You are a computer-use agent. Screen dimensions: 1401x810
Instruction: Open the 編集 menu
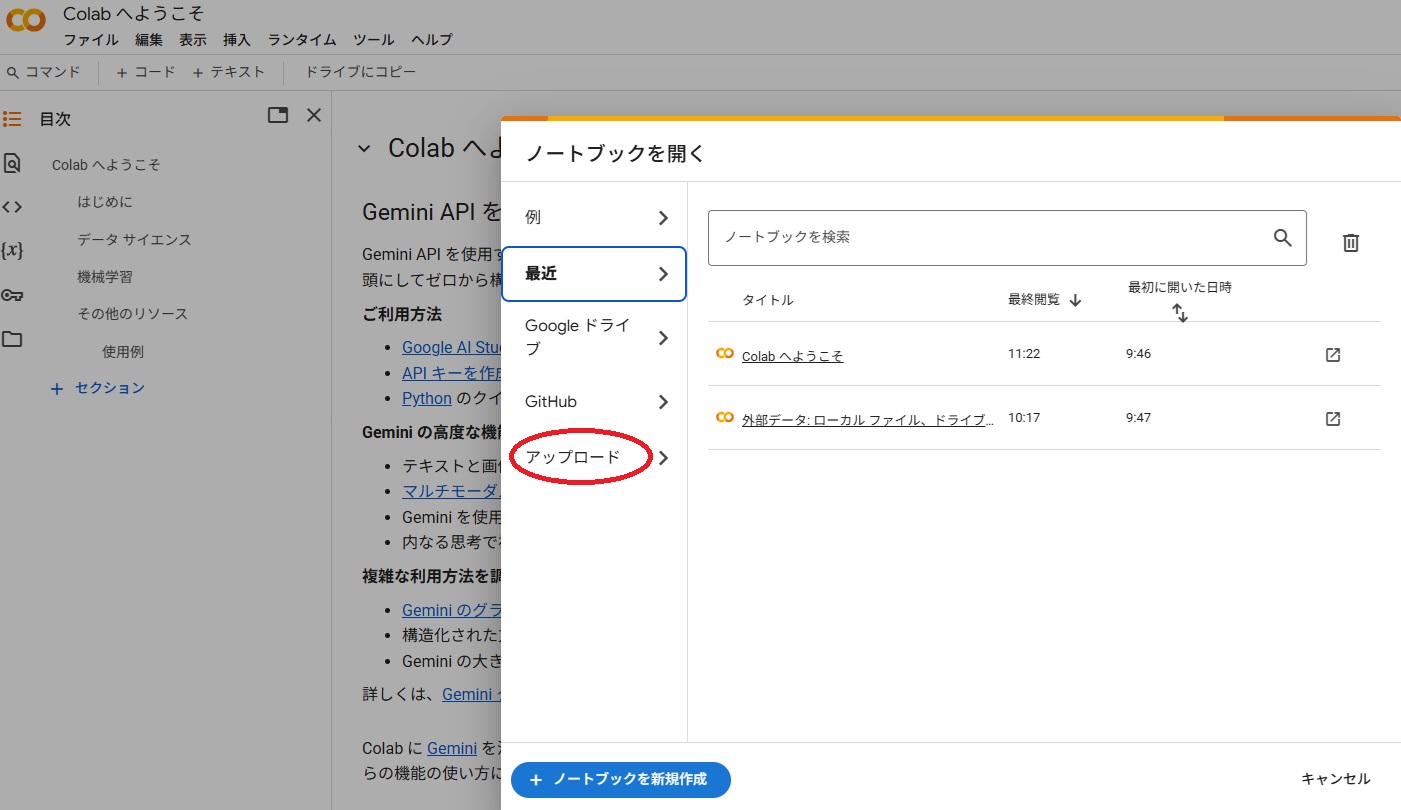coord(149,40)
